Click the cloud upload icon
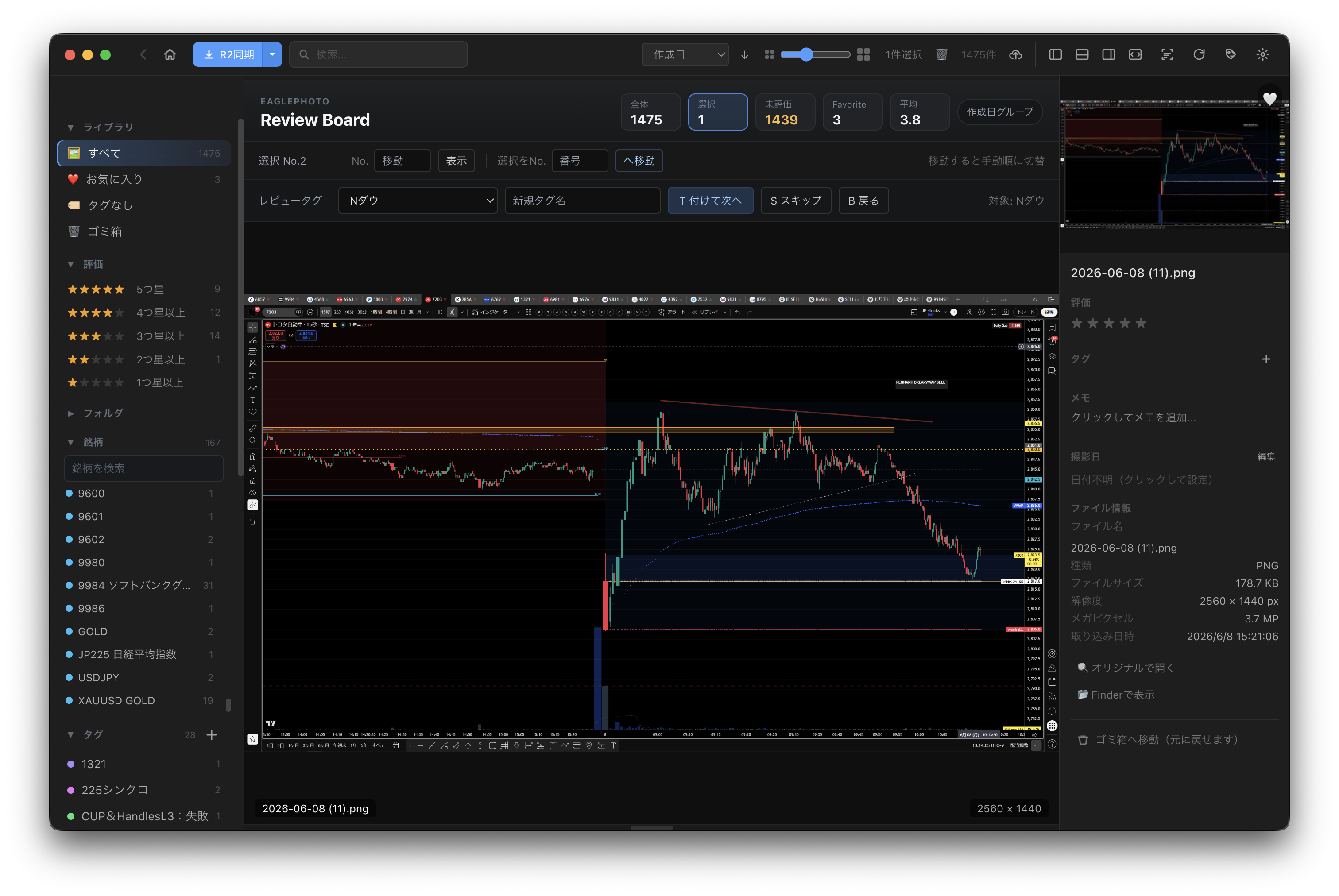The height and width of the screenshot is (896, 1339). 1015,54
